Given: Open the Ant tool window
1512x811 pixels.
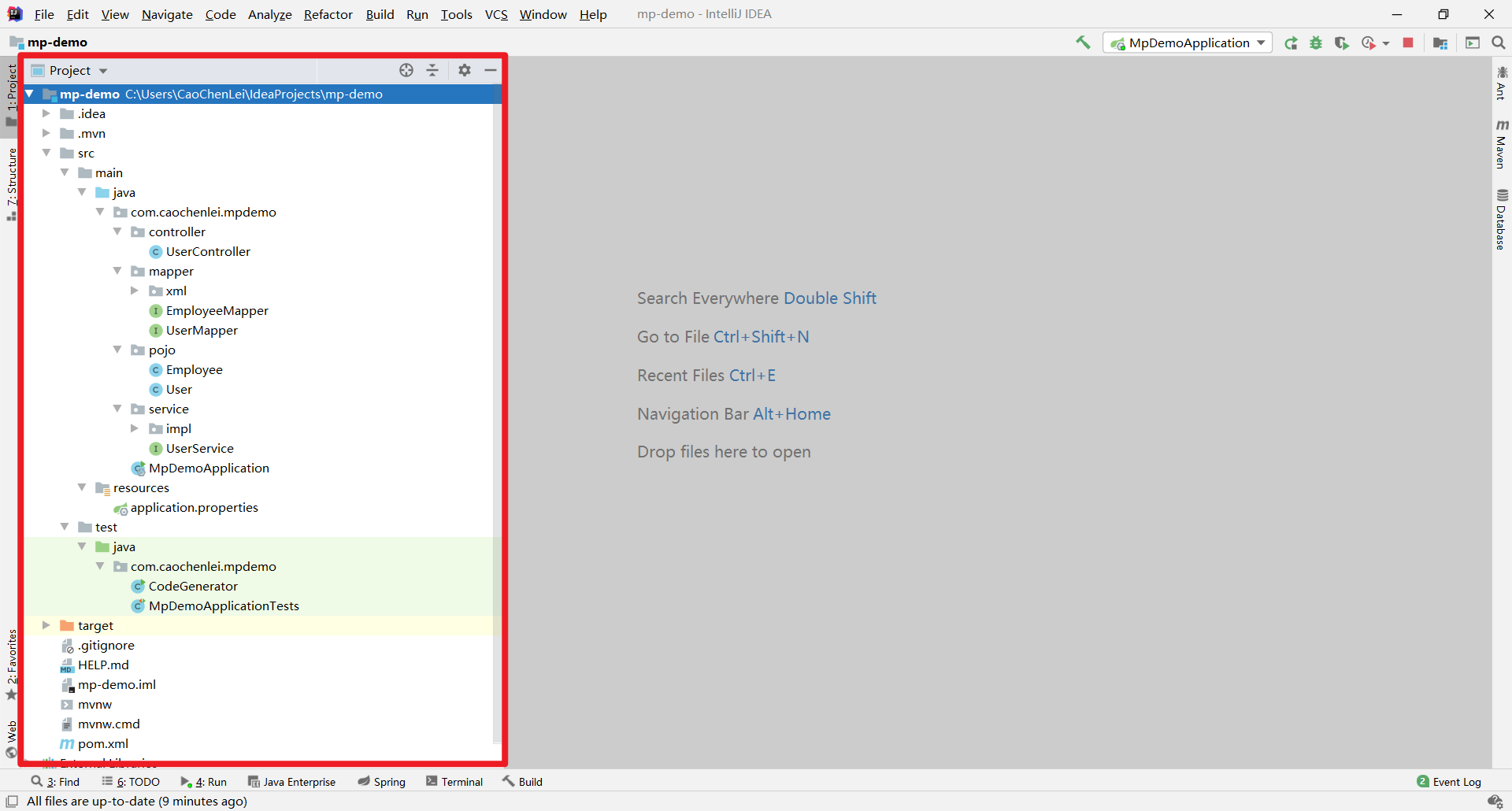Looking at the screenshot, I should 1502,83.
